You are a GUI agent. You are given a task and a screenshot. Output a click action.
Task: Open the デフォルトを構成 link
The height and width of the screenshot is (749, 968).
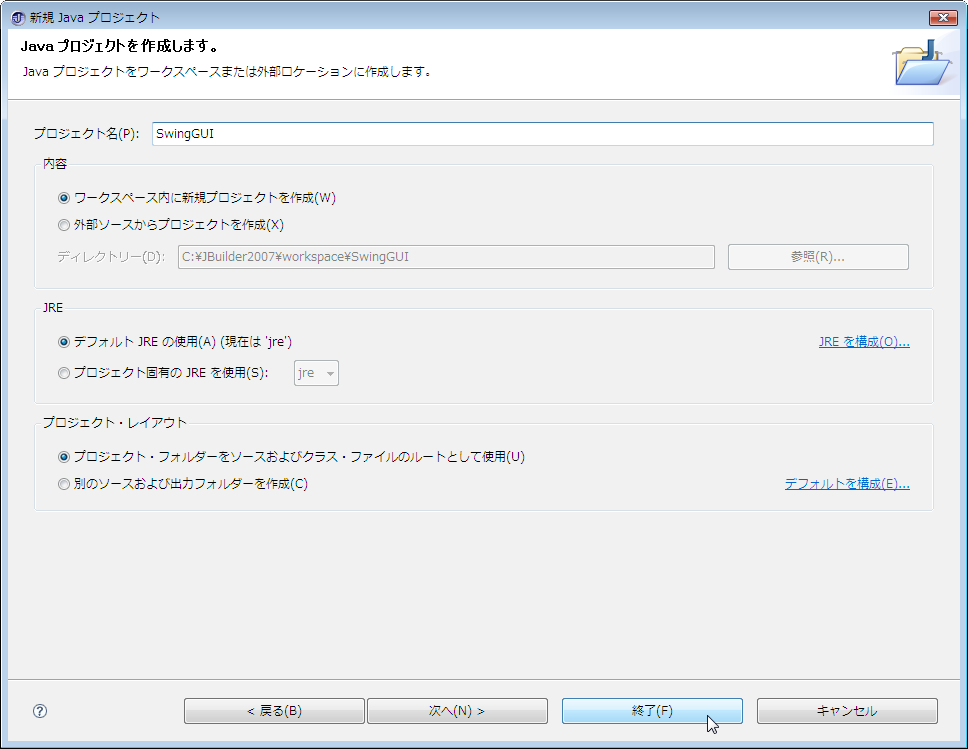tap(846, 484)
